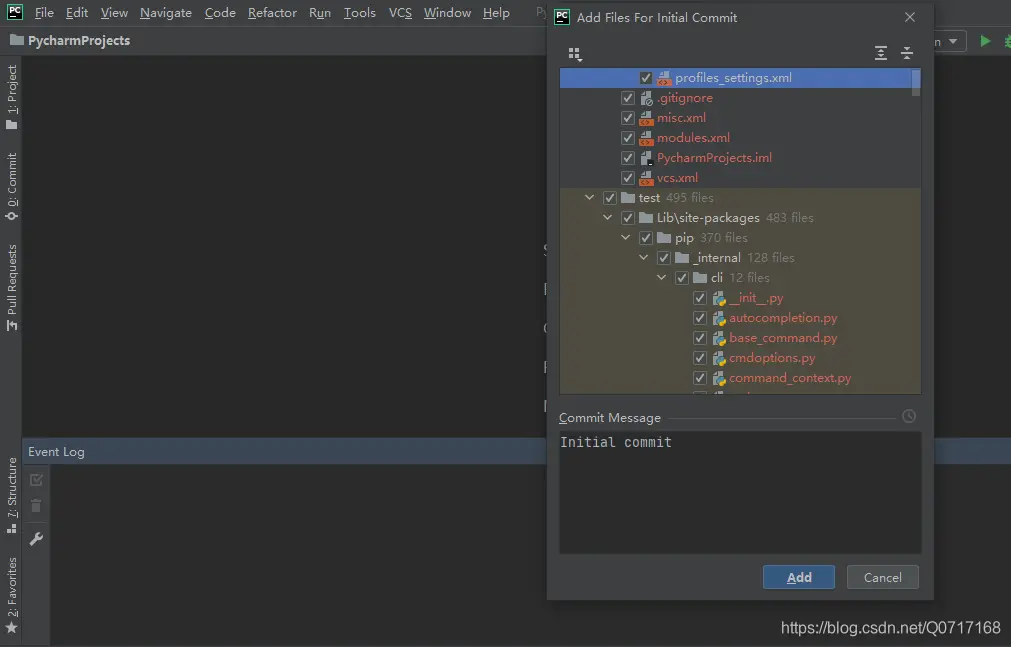Image resolution: width=1011 pixels, height=647 pixels.
Task: Collapse the cli folder node
Action: (x=662, y=278)
